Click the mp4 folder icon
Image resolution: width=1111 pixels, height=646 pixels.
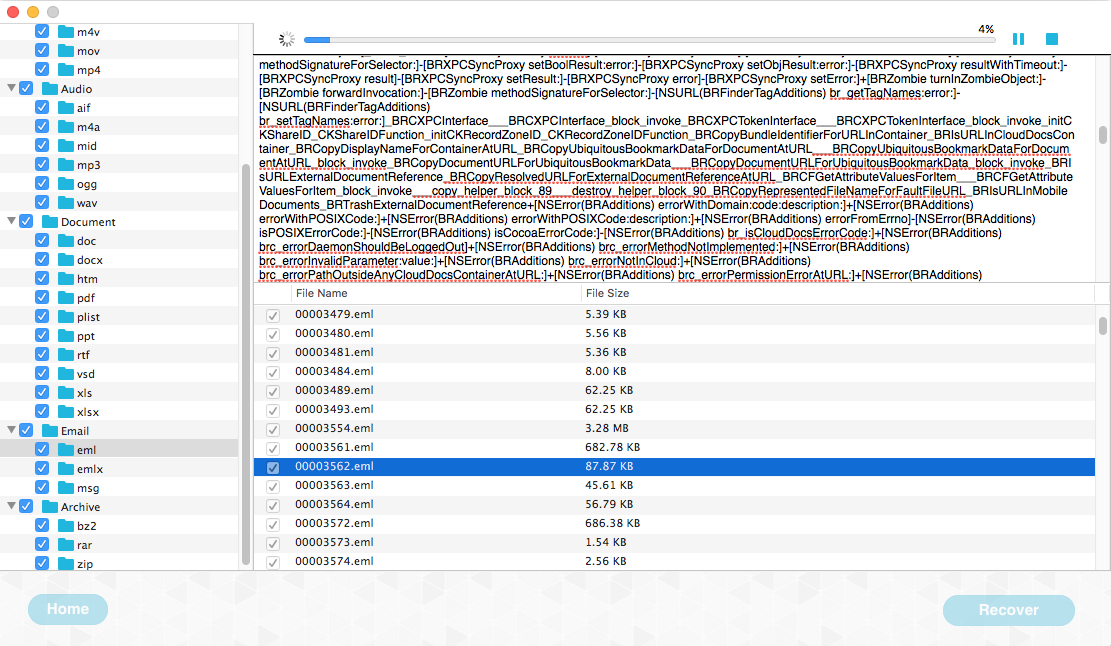pyautogui.click(x=66, y=69)
